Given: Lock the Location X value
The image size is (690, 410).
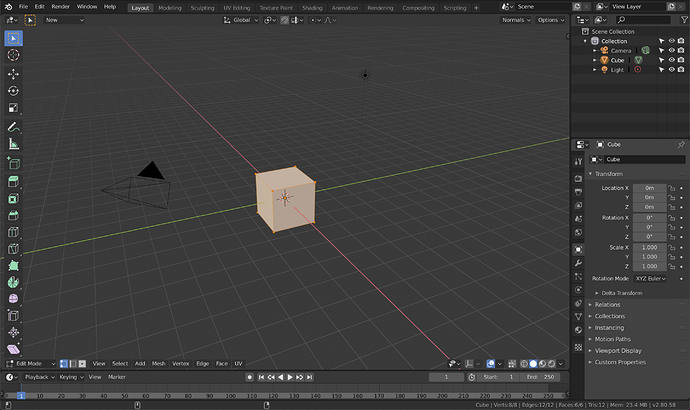Looking at the screenshot, I should coord(672,188).
